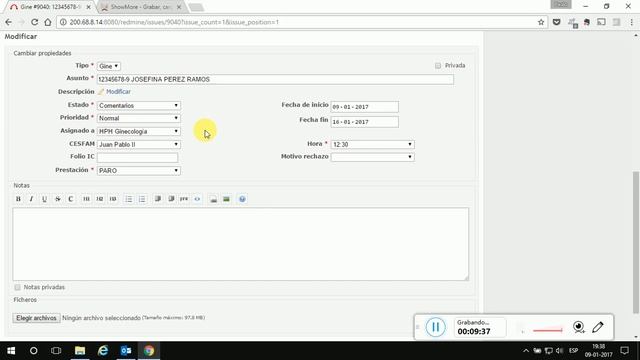Bookmark this page with star icon
Screen dimensions: 640x360
541,22
